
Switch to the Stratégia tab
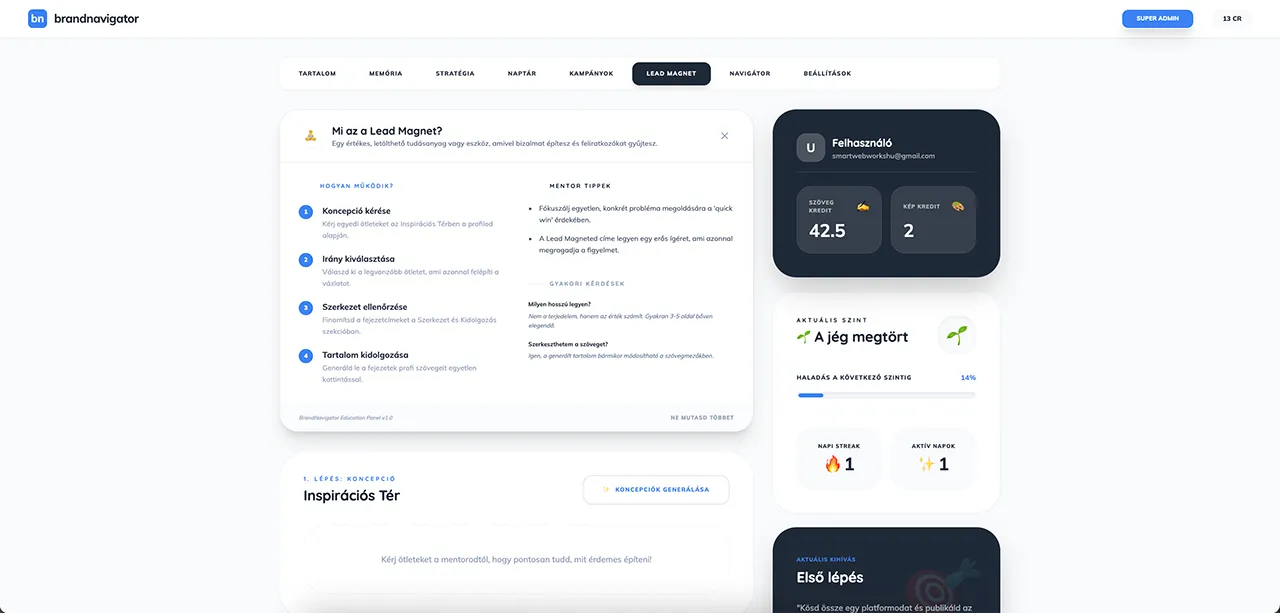point(455,73)
